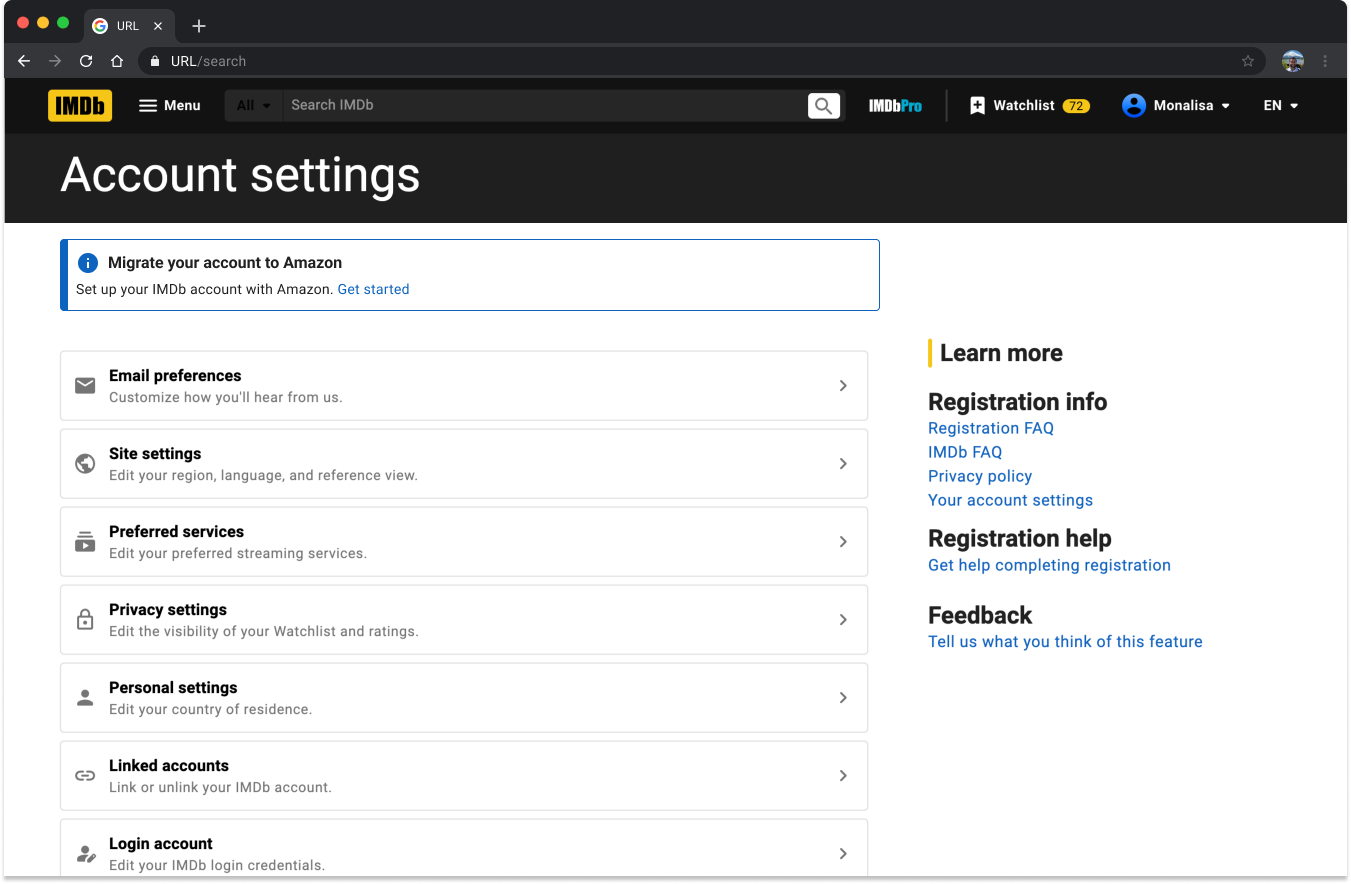
Task: Expand the Linked accounts chevron
Action: tap(843, 775)
